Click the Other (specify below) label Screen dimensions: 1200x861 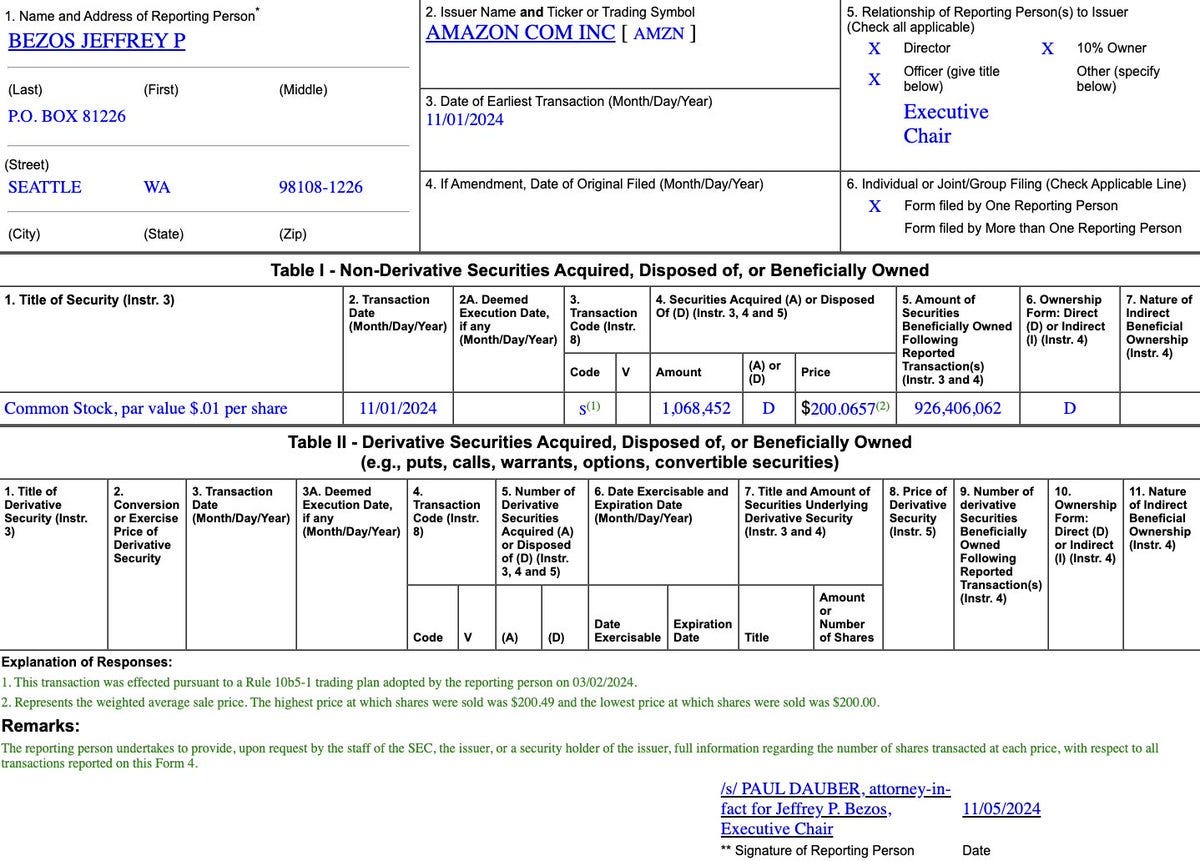coord(1118,79)
